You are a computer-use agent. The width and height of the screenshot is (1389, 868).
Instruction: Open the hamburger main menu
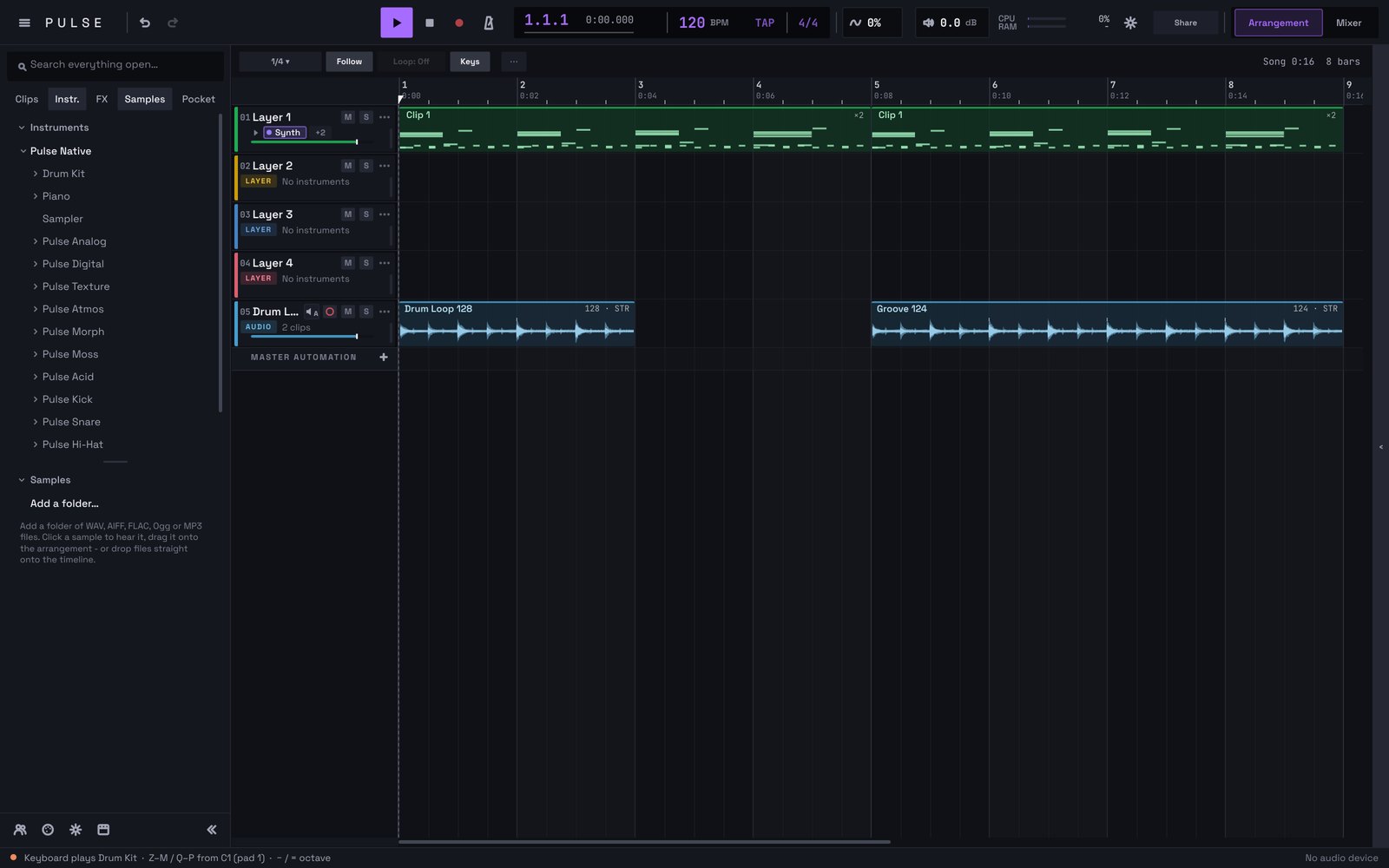[24, 23]
